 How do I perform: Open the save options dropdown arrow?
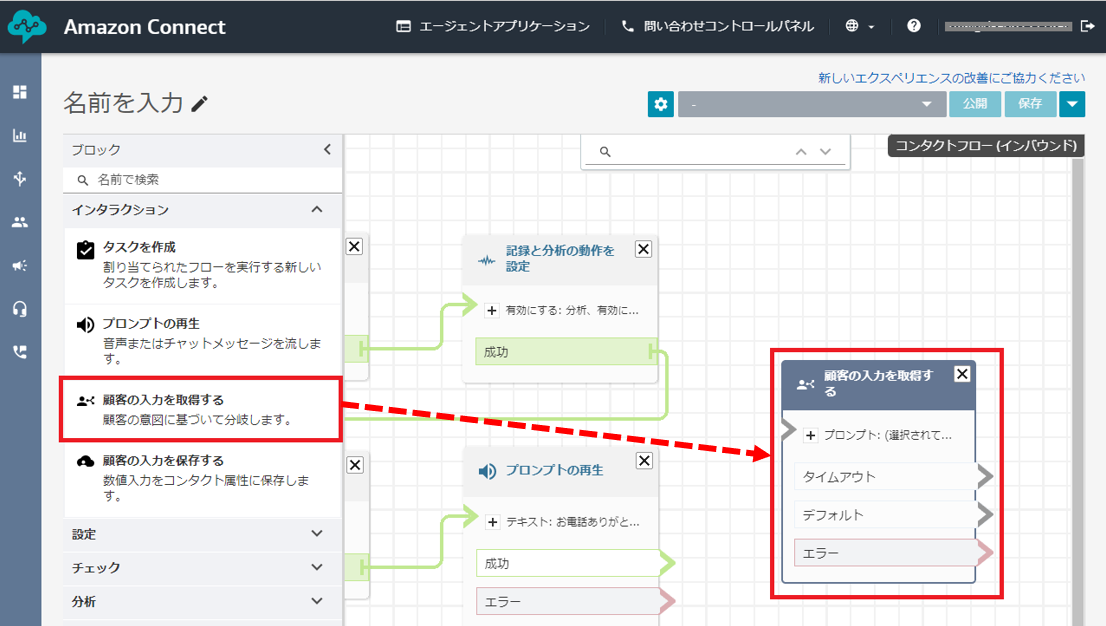click(x=1072, y=104)
